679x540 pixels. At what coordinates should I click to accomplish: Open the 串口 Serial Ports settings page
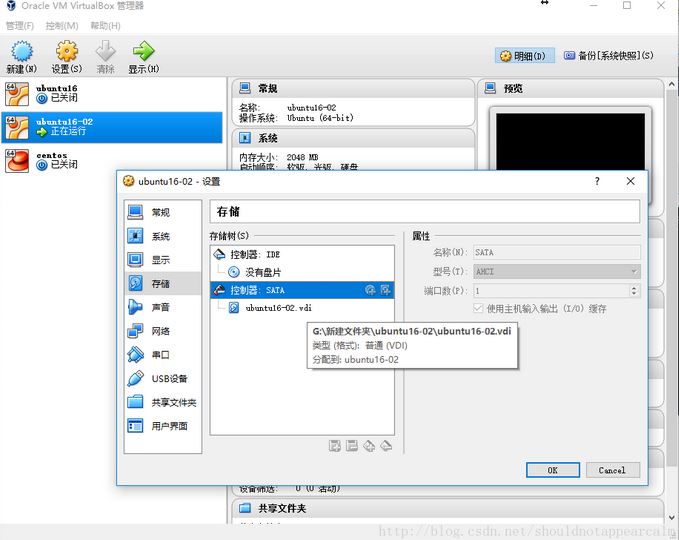[163, 355]
